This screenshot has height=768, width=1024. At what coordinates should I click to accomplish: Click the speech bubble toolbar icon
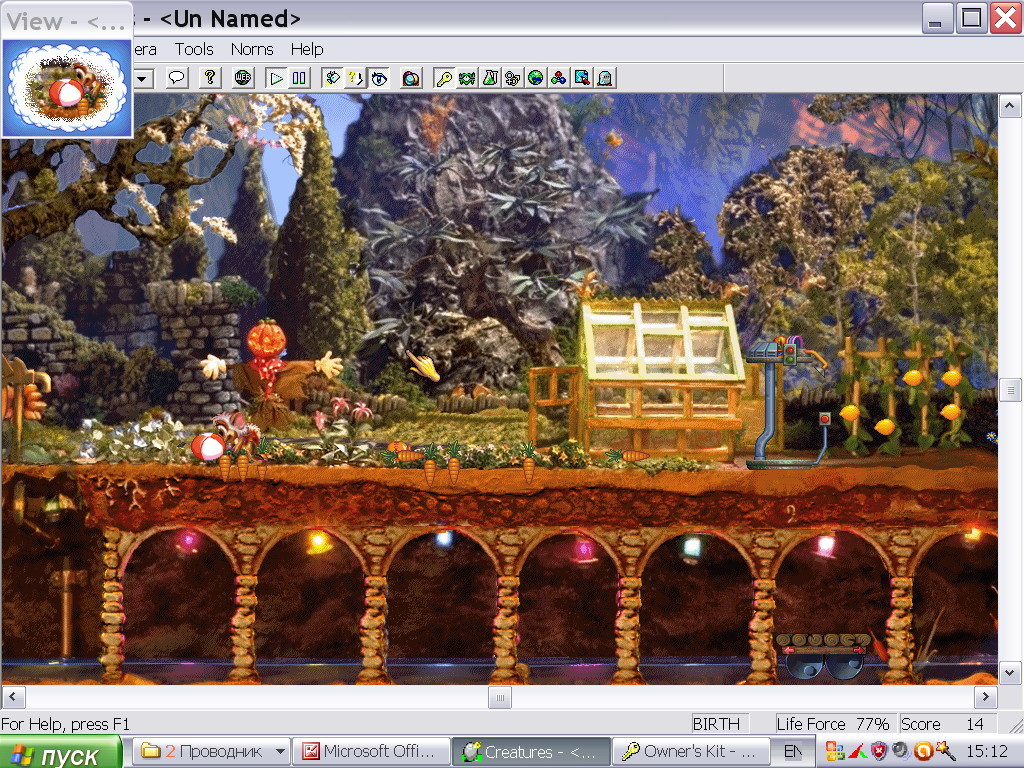176,78
